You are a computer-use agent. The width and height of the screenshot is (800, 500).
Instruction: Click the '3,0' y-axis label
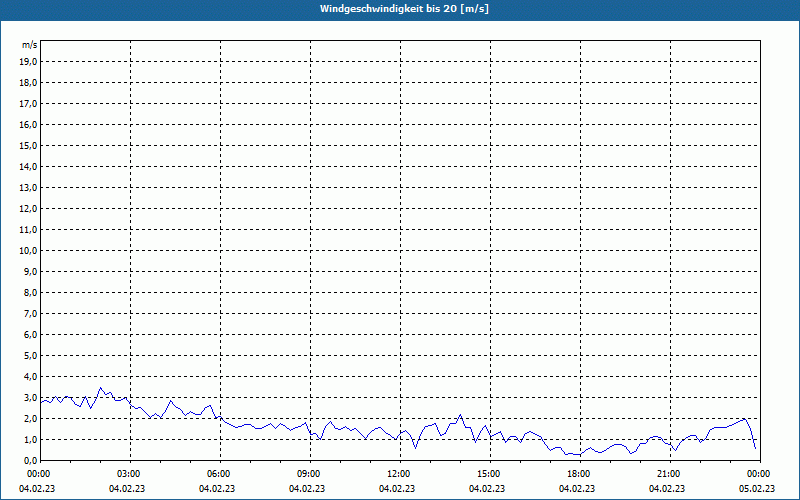click(x=31, y=397)
